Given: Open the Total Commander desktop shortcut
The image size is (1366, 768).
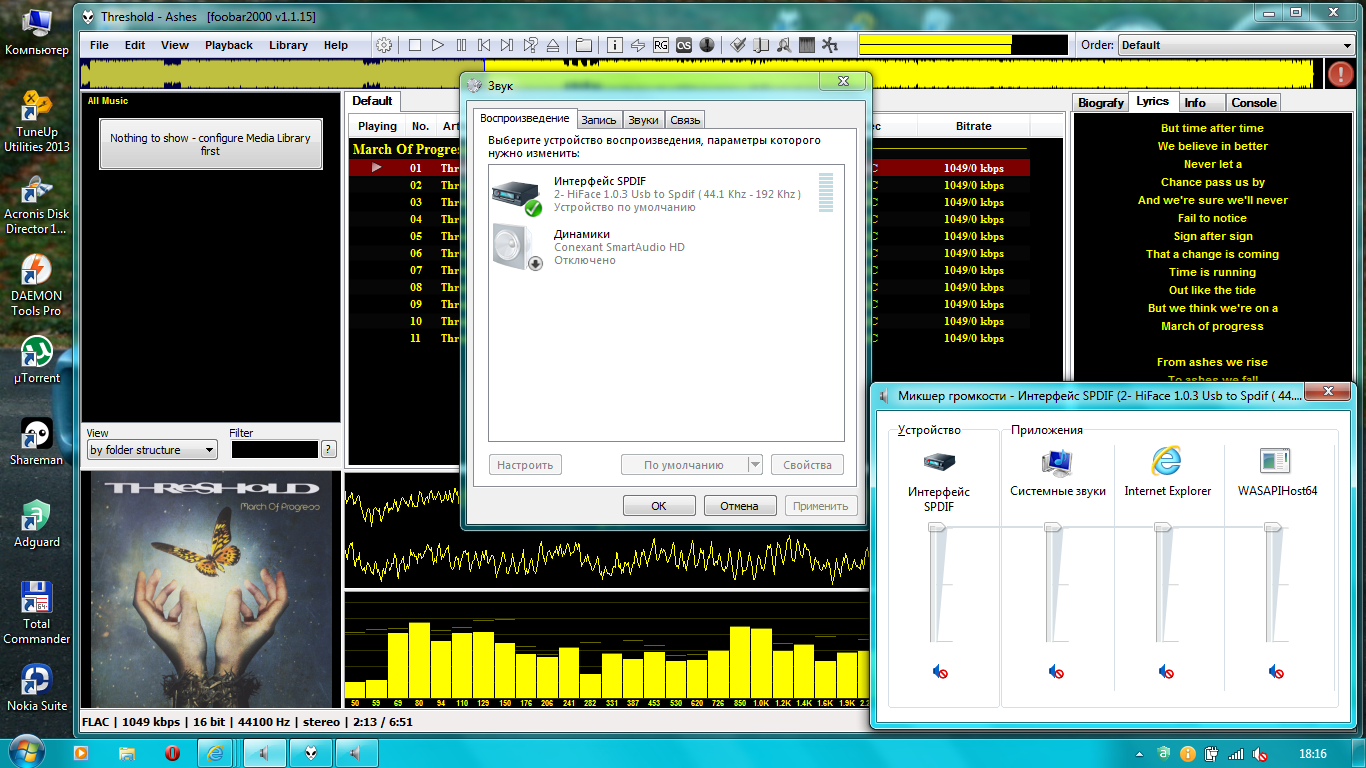Looking at the screenshot, I should pyautogui.click(x=37, y=612).
